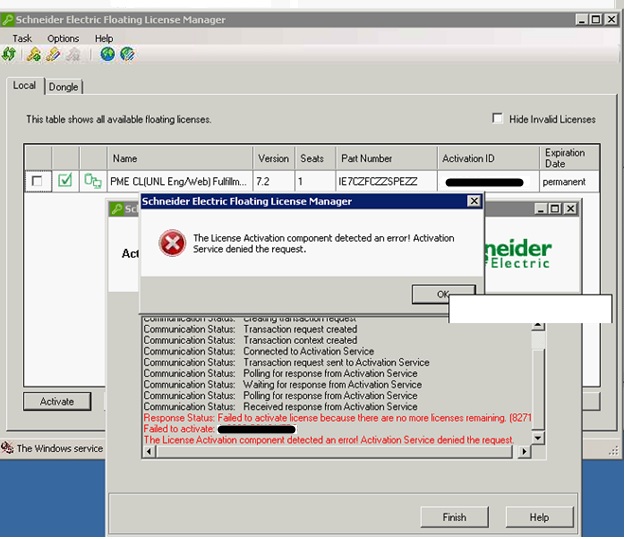The image size is (627, 539).
Task: Click the Activate button
Action: click(x=57, y=401)
